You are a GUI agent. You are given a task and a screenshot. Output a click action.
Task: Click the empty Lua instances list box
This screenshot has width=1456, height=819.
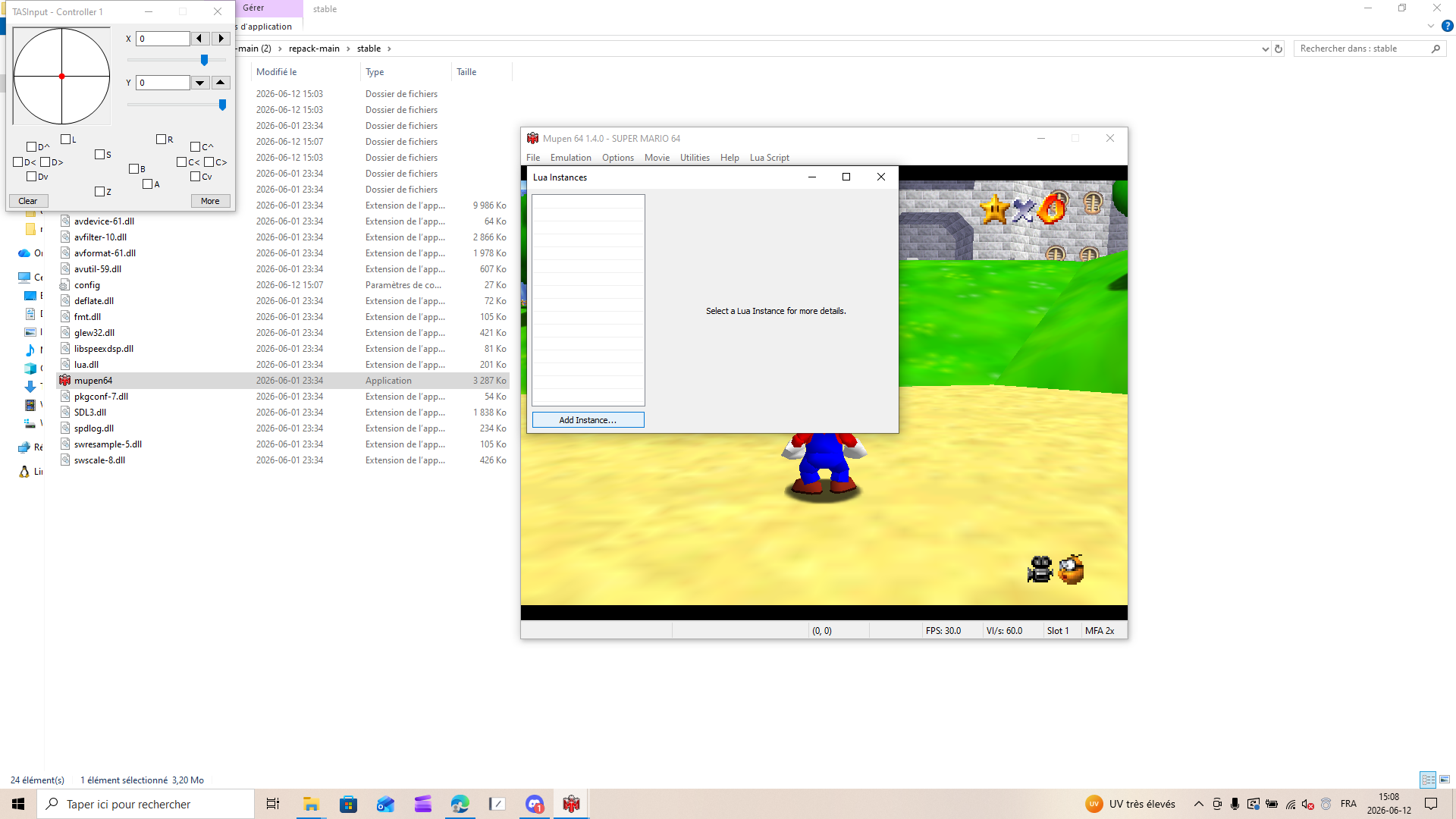click(588, 300)
